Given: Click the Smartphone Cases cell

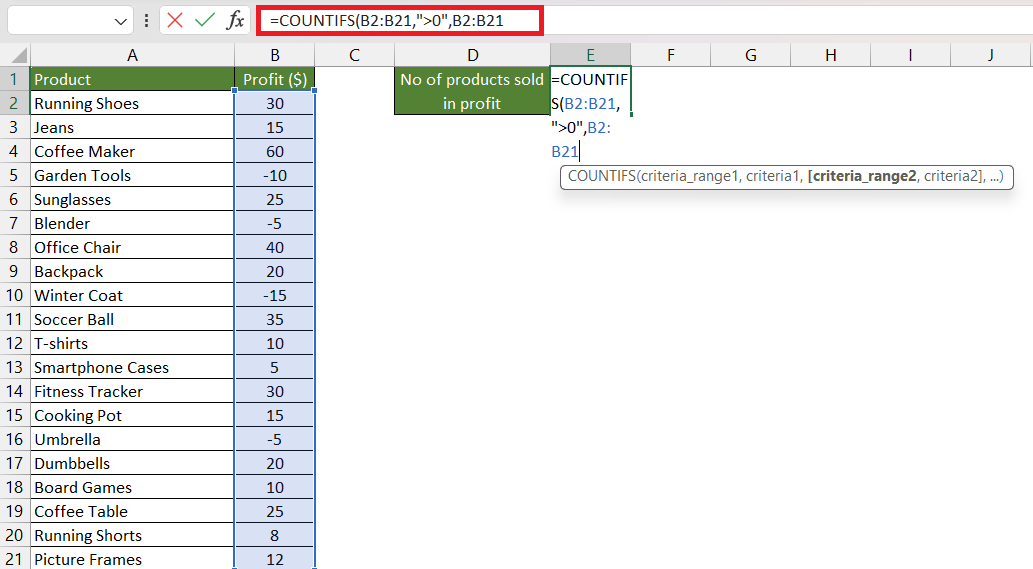Looking at the screenshot, I should [x=132, y=367].
